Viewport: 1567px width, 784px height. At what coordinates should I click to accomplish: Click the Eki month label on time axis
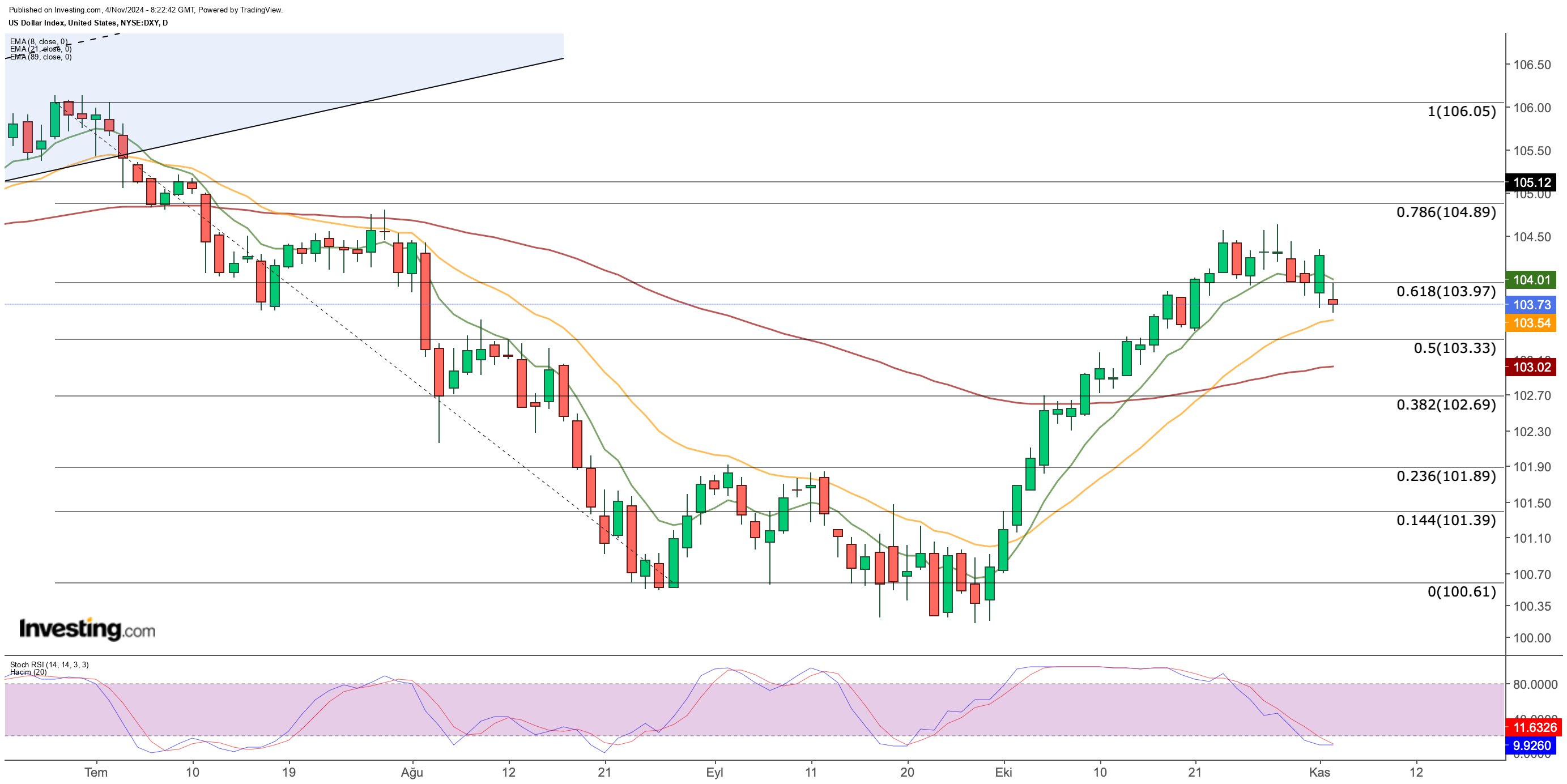pos(1003,773)
